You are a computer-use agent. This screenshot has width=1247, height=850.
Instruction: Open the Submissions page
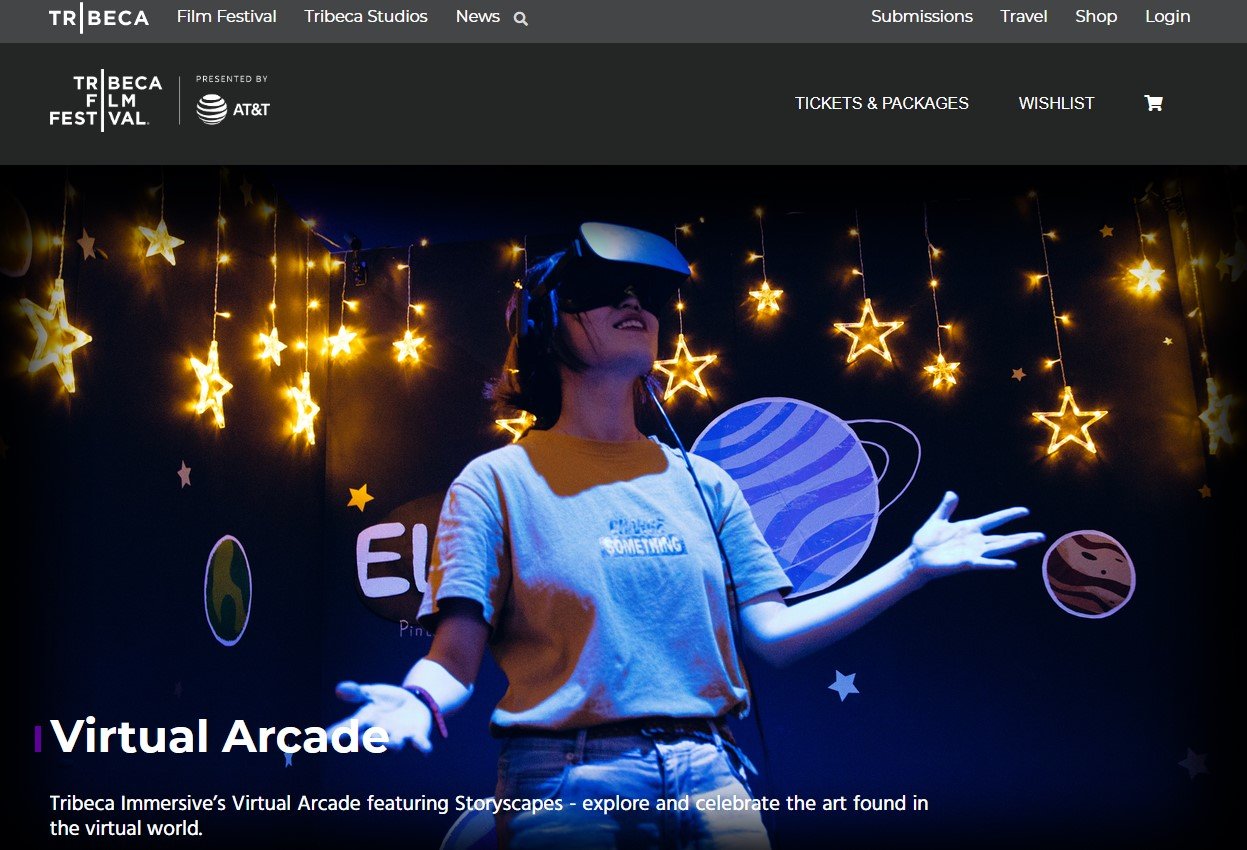click(922, 17)
